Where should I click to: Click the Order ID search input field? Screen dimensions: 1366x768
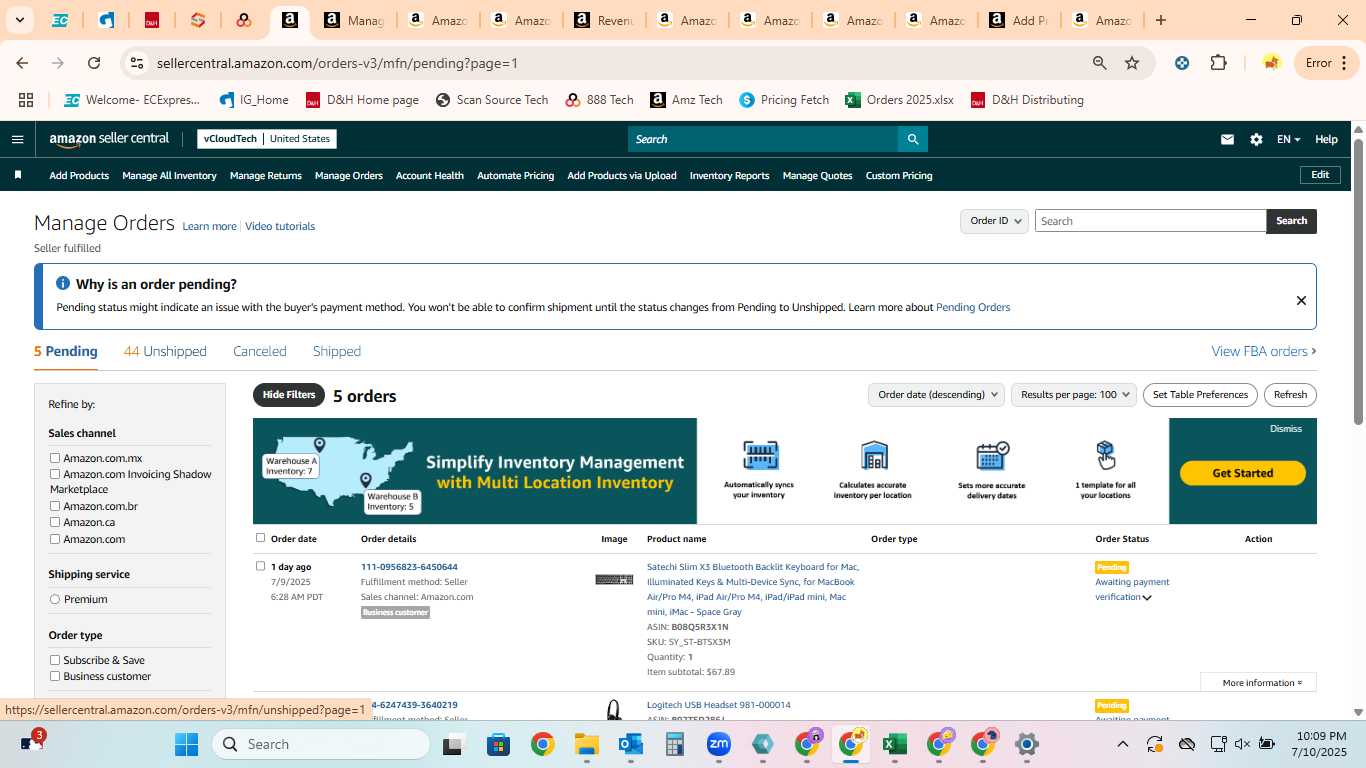point(1150,221)
